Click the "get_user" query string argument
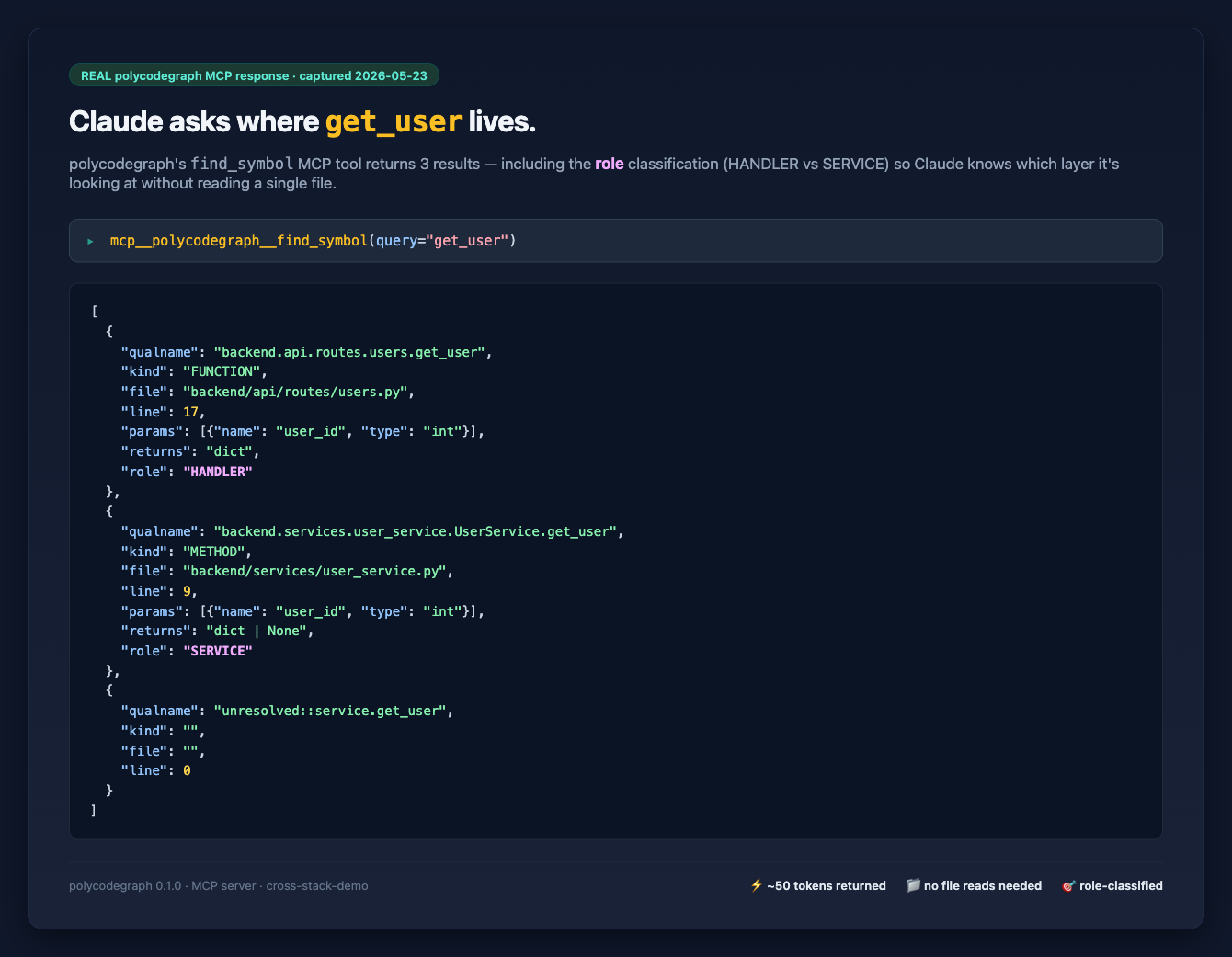 pos(467,241)
